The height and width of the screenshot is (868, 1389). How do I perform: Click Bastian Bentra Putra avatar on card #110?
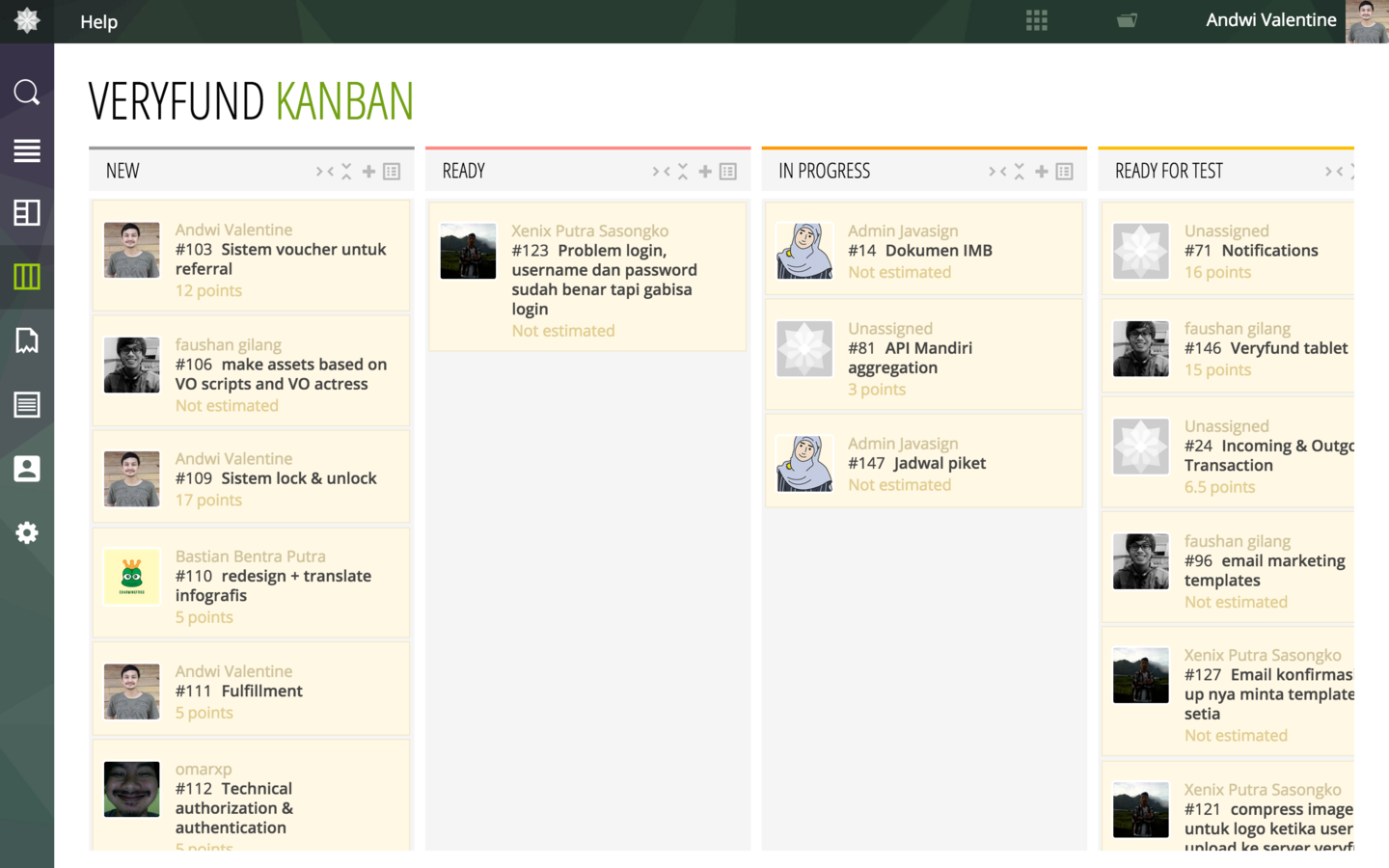click(132, 576)
